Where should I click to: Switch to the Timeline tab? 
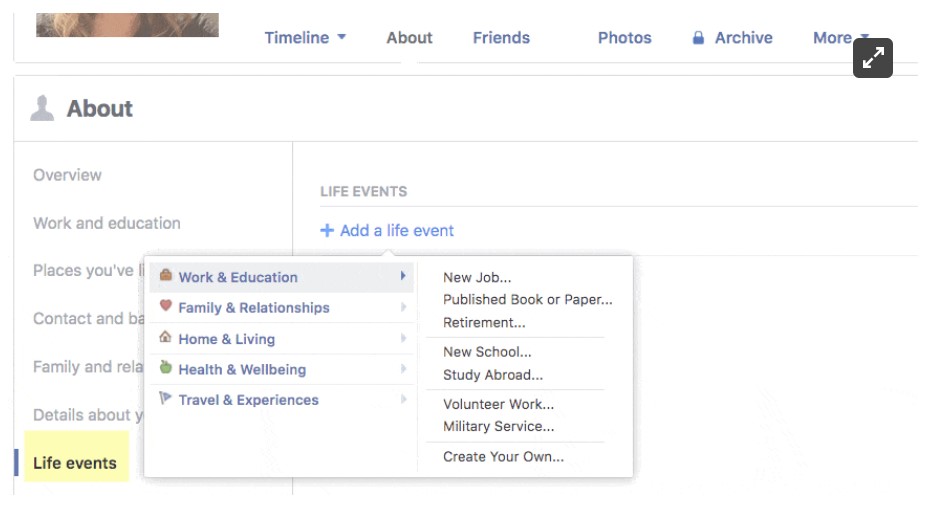(x=297, y=38)
